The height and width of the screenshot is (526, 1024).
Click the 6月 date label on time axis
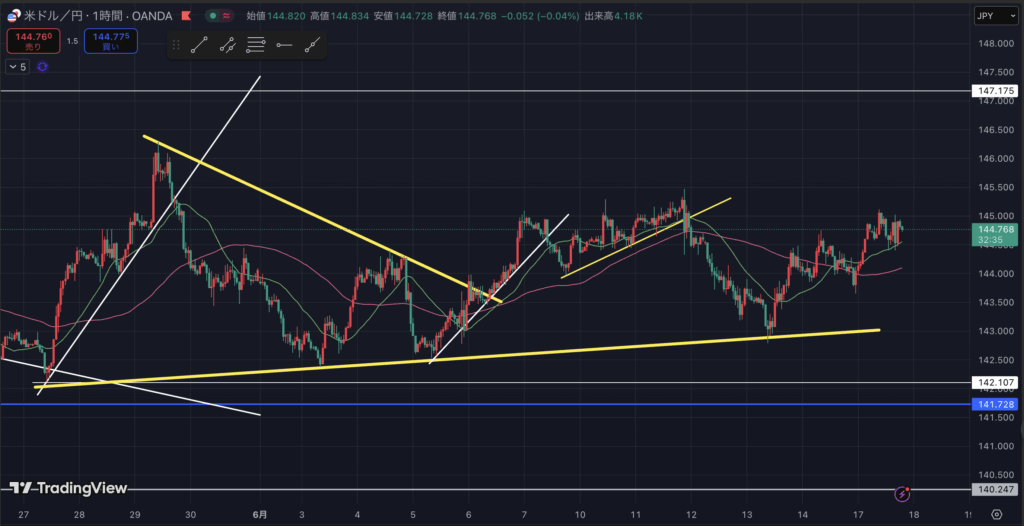[x=260, y=514]
